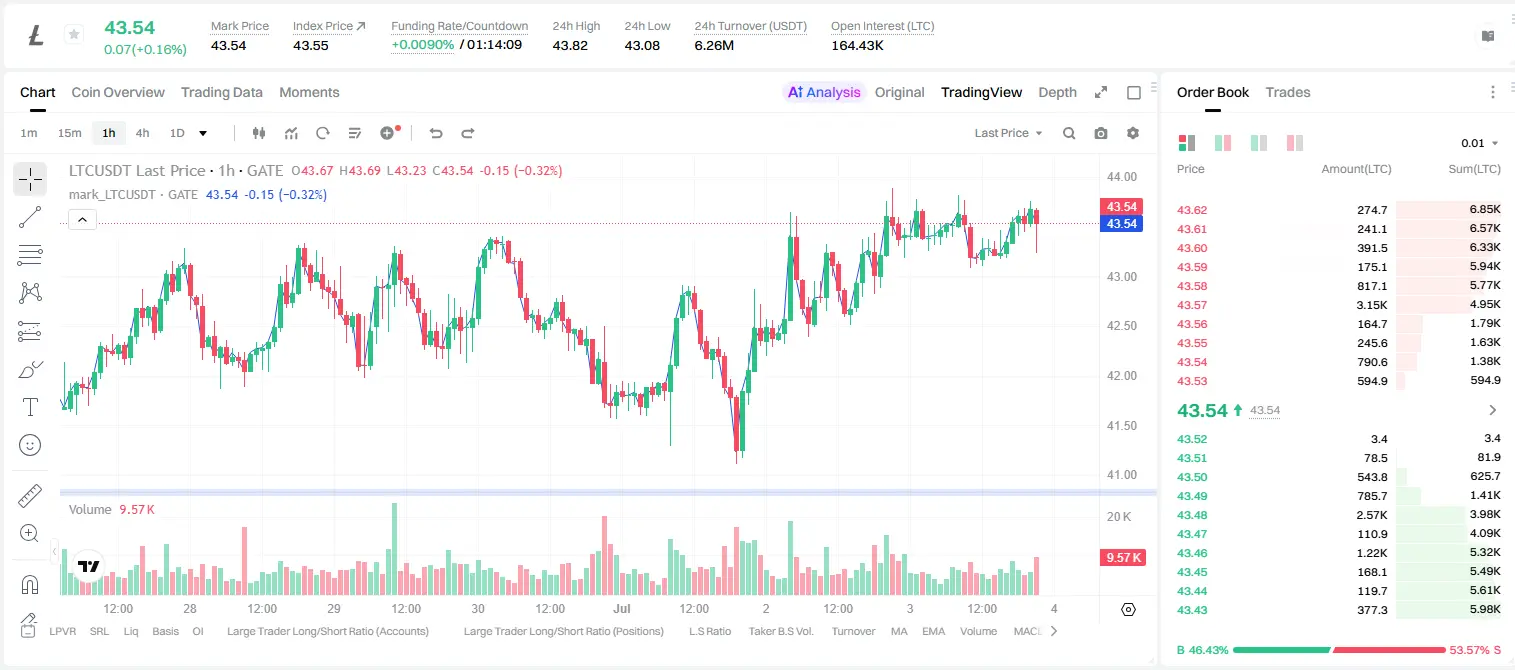Open the 0.01 price precision dropdown
Viewport: 1515px width, 670px height.
[x=1480, y=143]
